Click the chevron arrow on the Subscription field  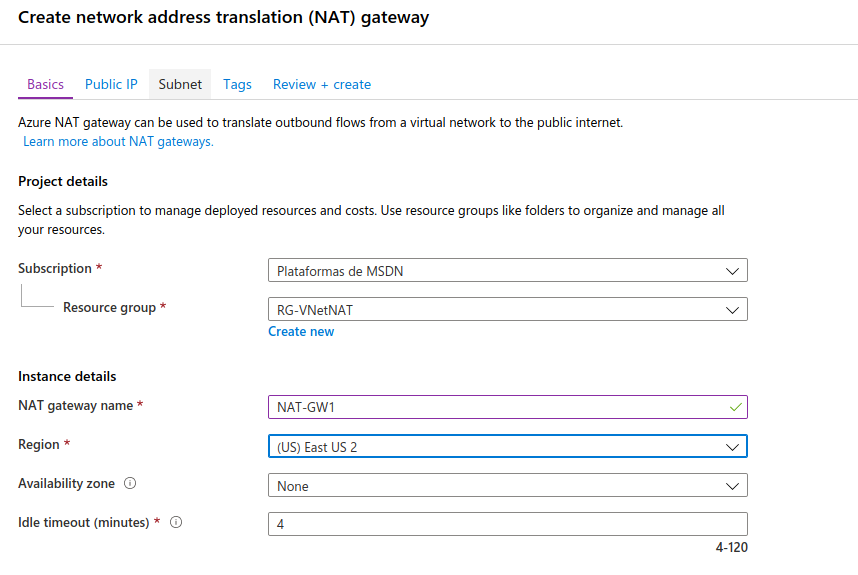point(733,271)
